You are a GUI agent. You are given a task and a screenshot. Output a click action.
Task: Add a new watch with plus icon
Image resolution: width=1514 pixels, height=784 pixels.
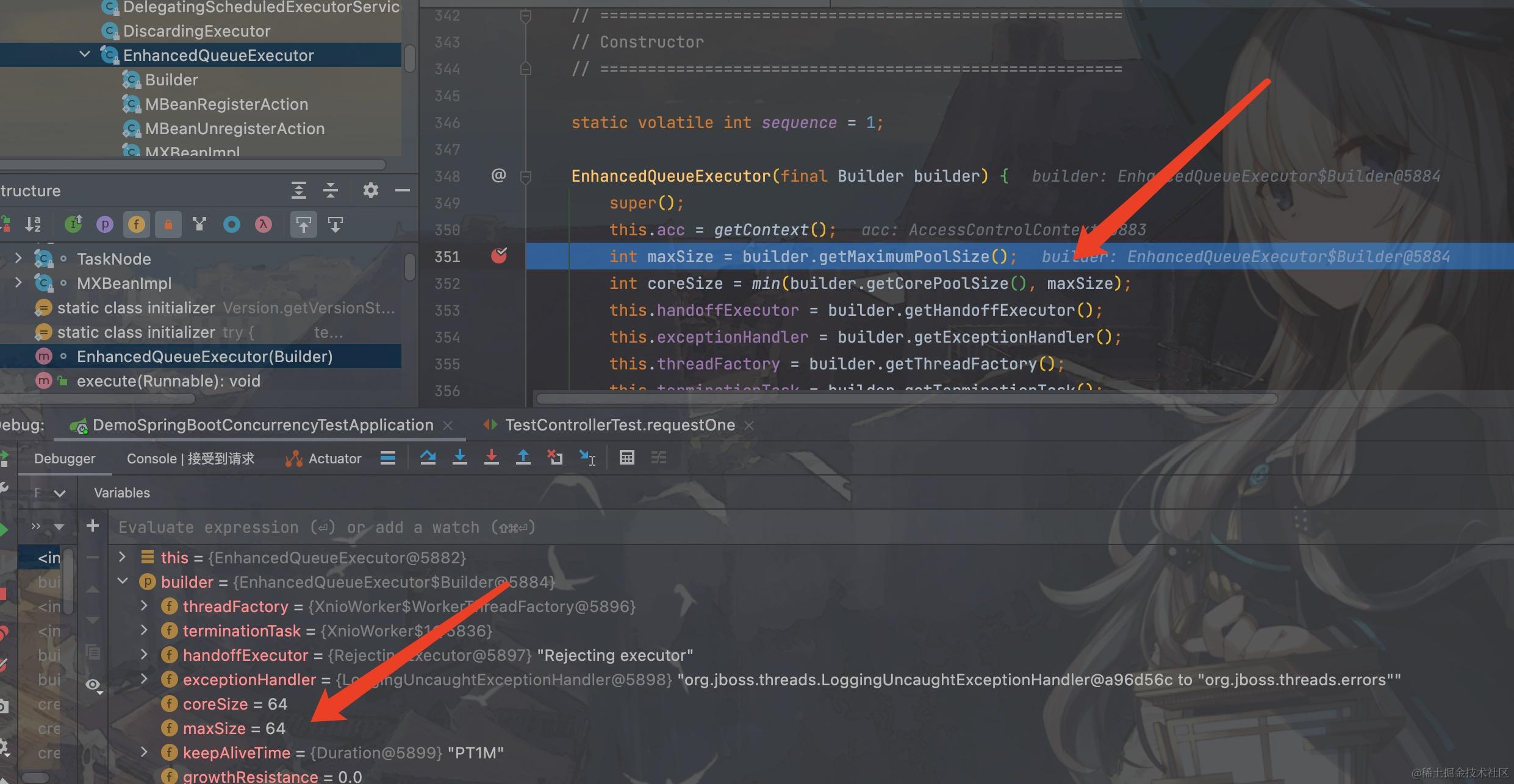[93, 526]
